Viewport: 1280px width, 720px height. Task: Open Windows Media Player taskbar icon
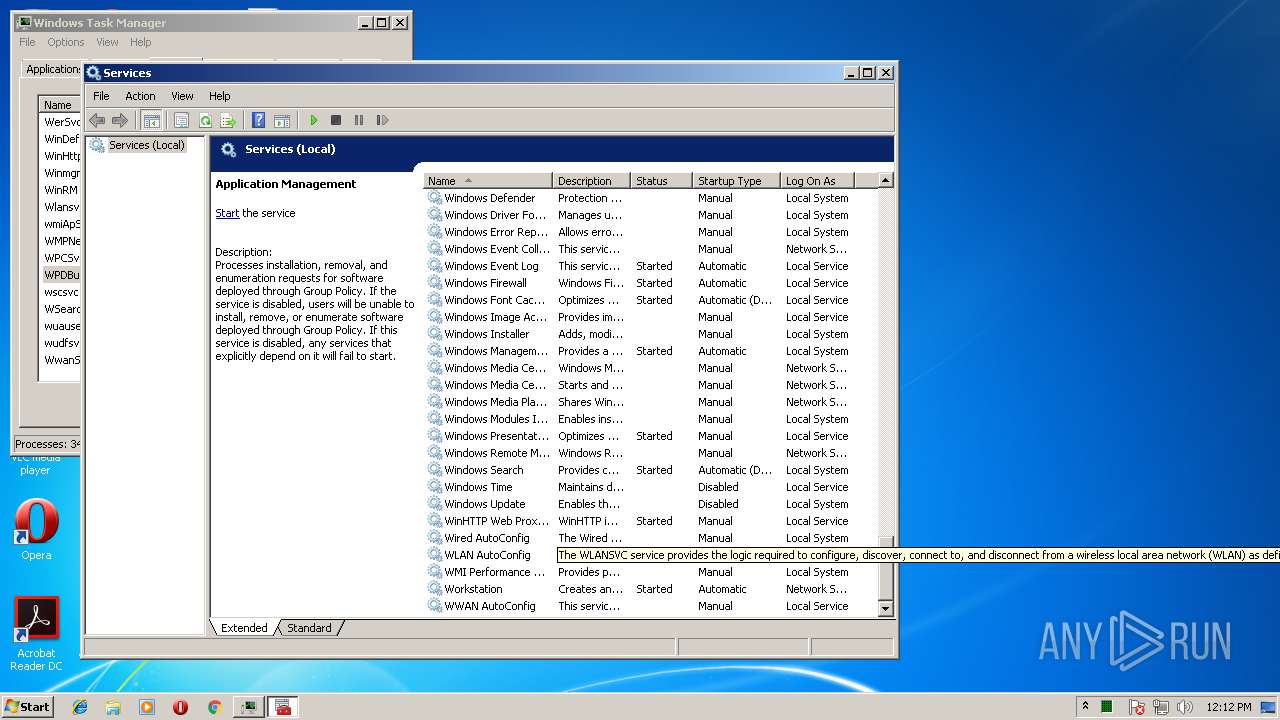click(147, 707)
